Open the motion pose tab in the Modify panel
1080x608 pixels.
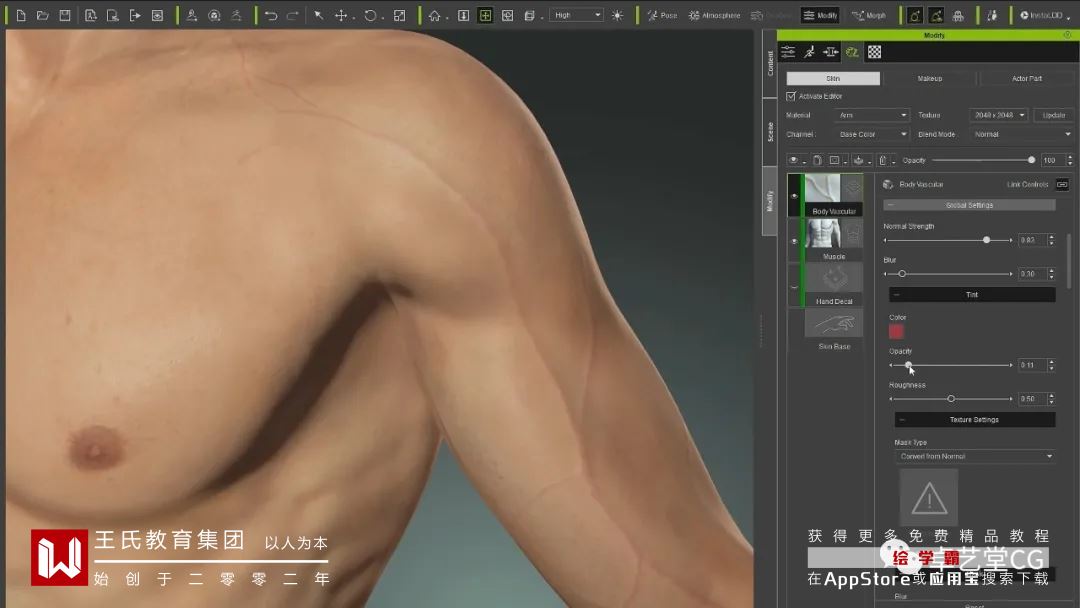pyautogui.click(x=809, y=52)
